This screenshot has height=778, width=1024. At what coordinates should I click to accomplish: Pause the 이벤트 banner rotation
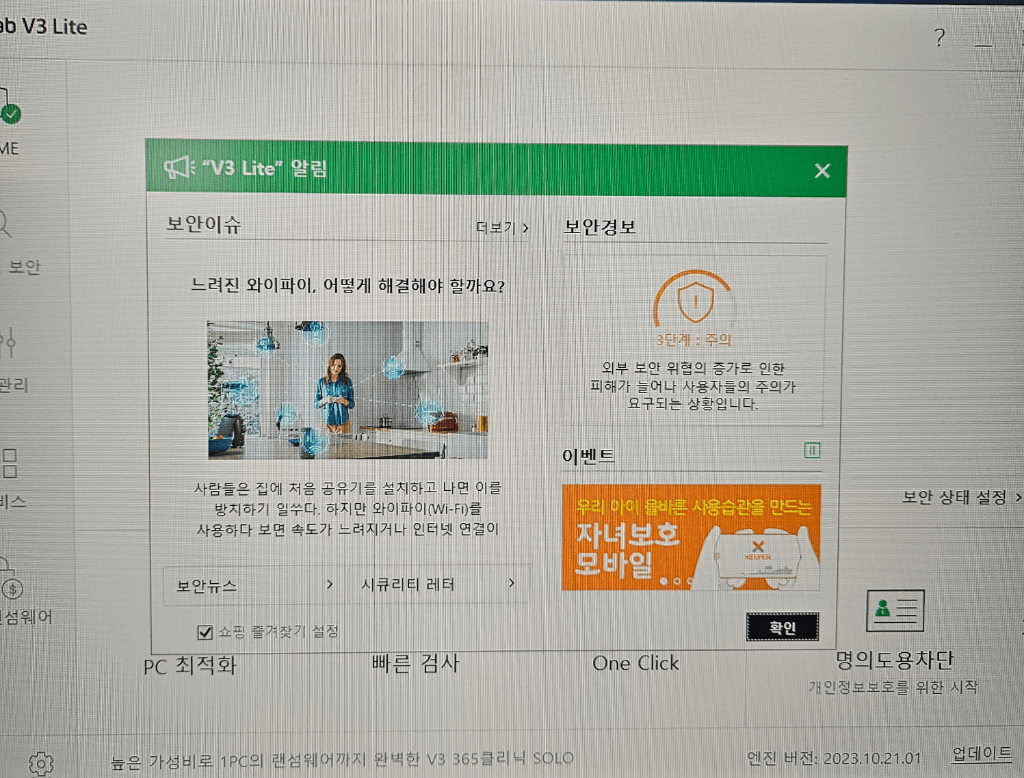812,450
